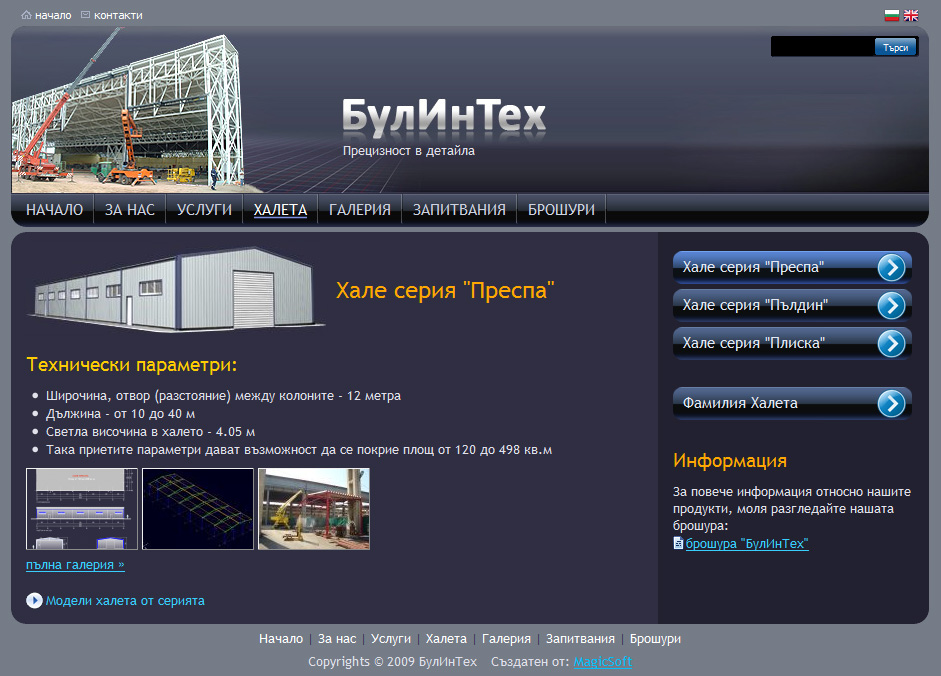Click the Дължина - от 10 до 40 м line
Screen dimensions: 941x676
[121, 414]
